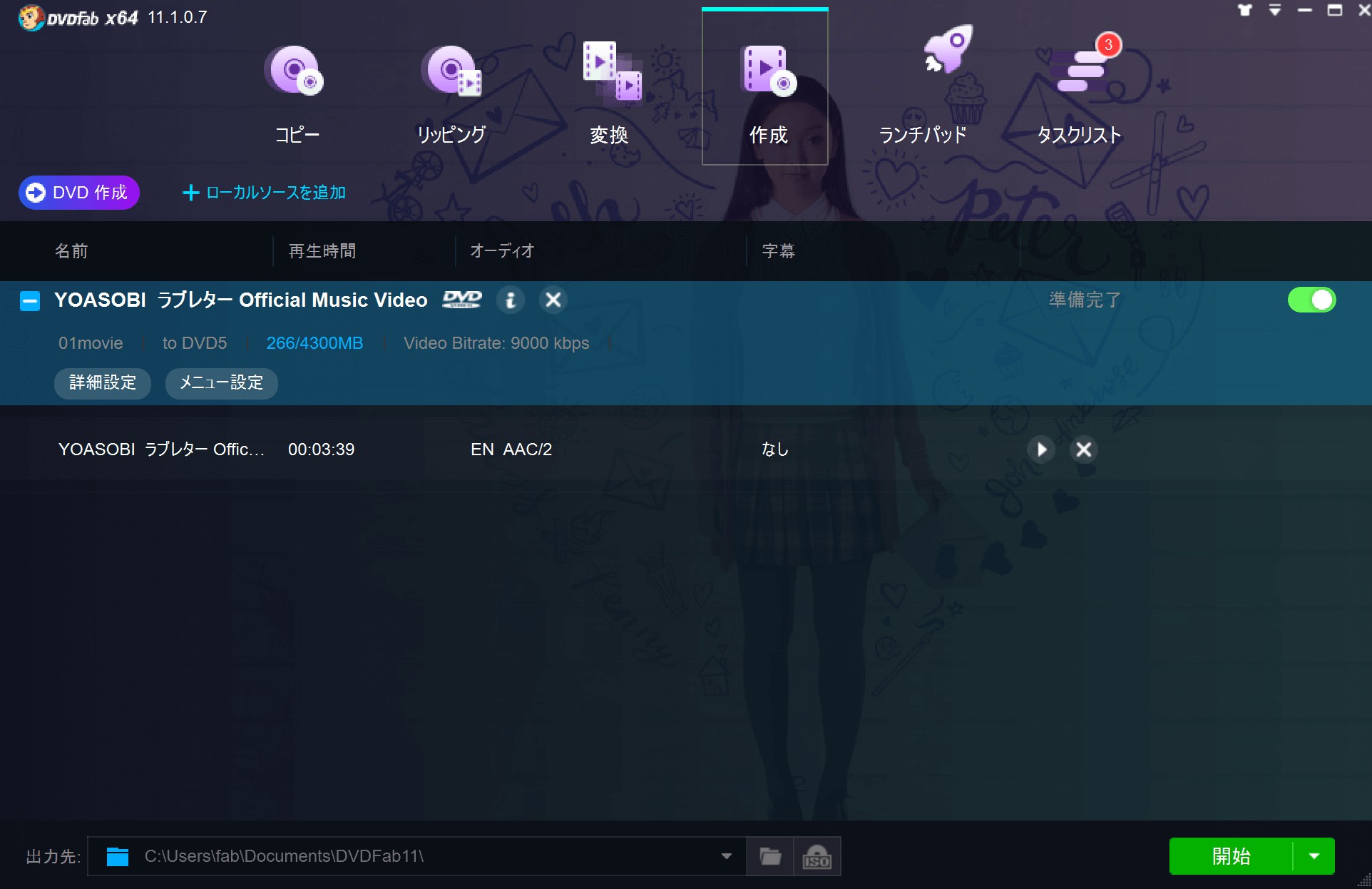Show source info with the i icon
Image resolution: width=1372 pixels, height=889 pixels.
511,300
